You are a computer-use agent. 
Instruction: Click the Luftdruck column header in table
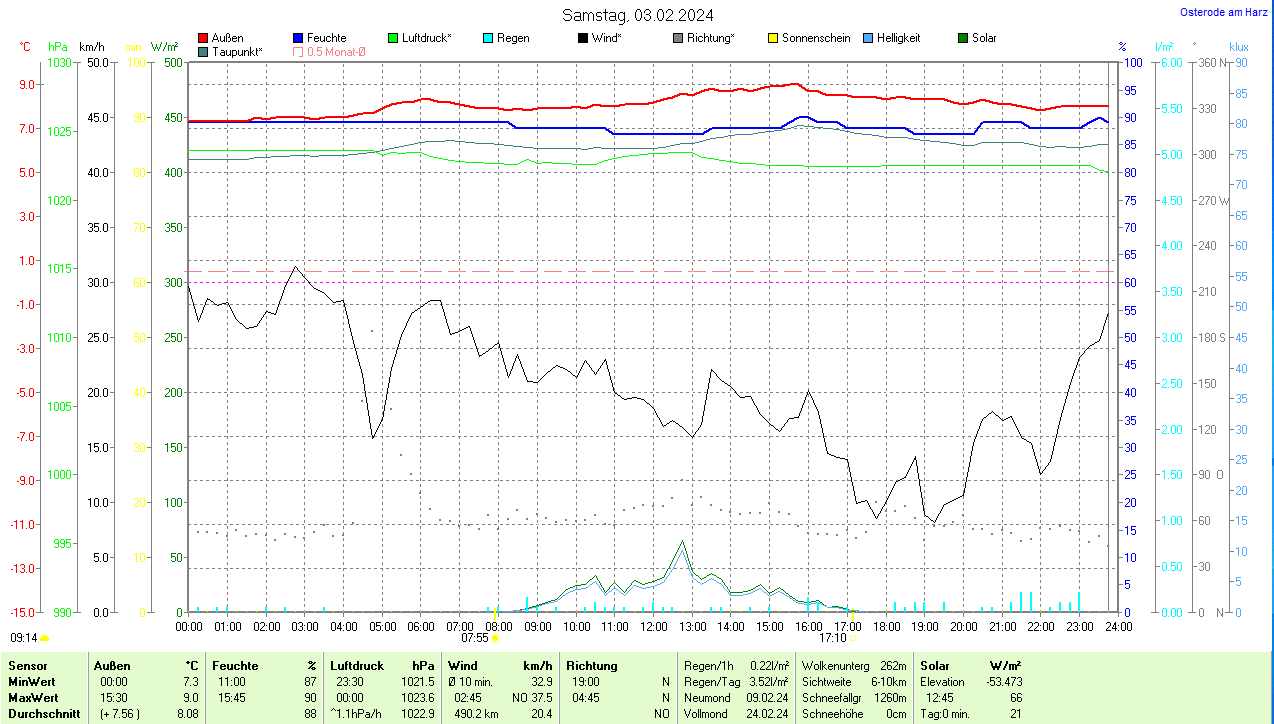click(x=357, y=666)
